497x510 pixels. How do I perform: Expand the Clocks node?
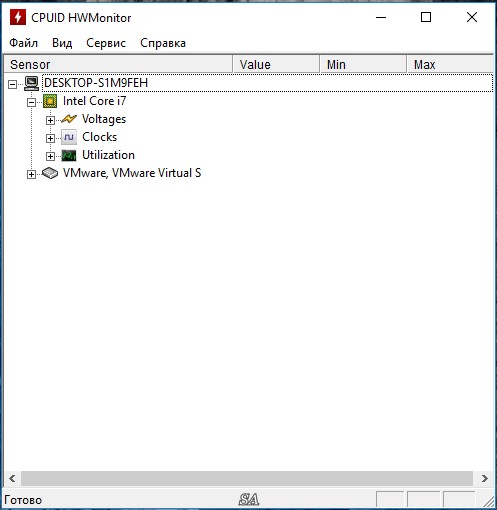tap(50, 138)
